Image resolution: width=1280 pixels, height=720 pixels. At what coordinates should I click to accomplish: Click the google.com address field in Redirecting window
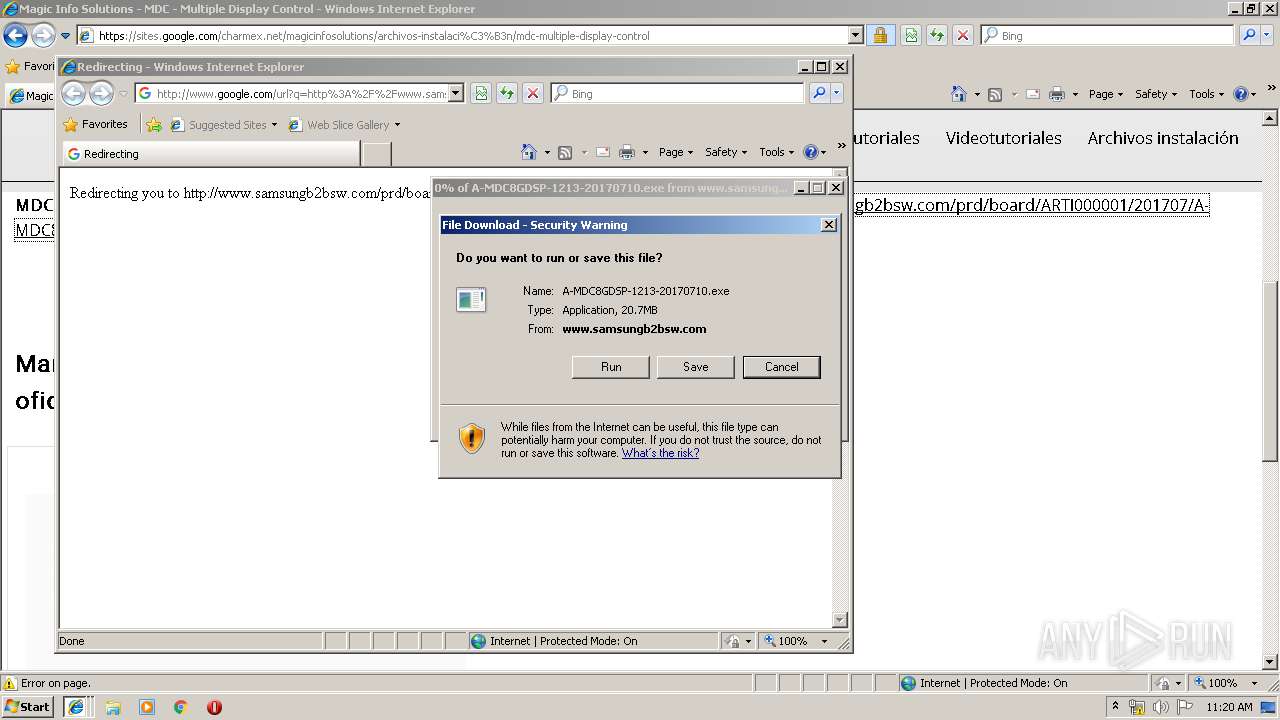coord(300,93)
